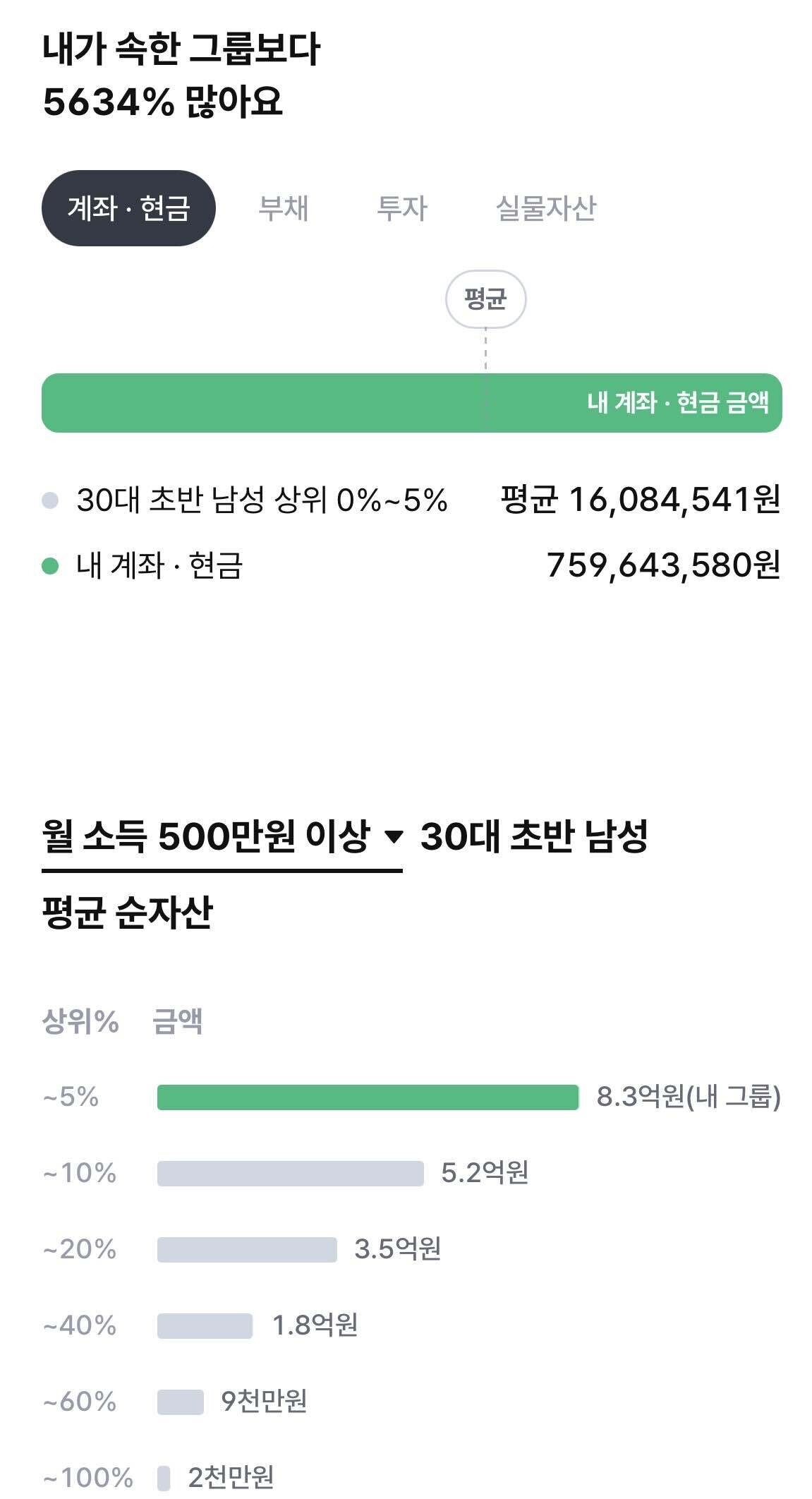Click the ~20% gray bar
The image size is (812, 1499).
point(247,1248)
